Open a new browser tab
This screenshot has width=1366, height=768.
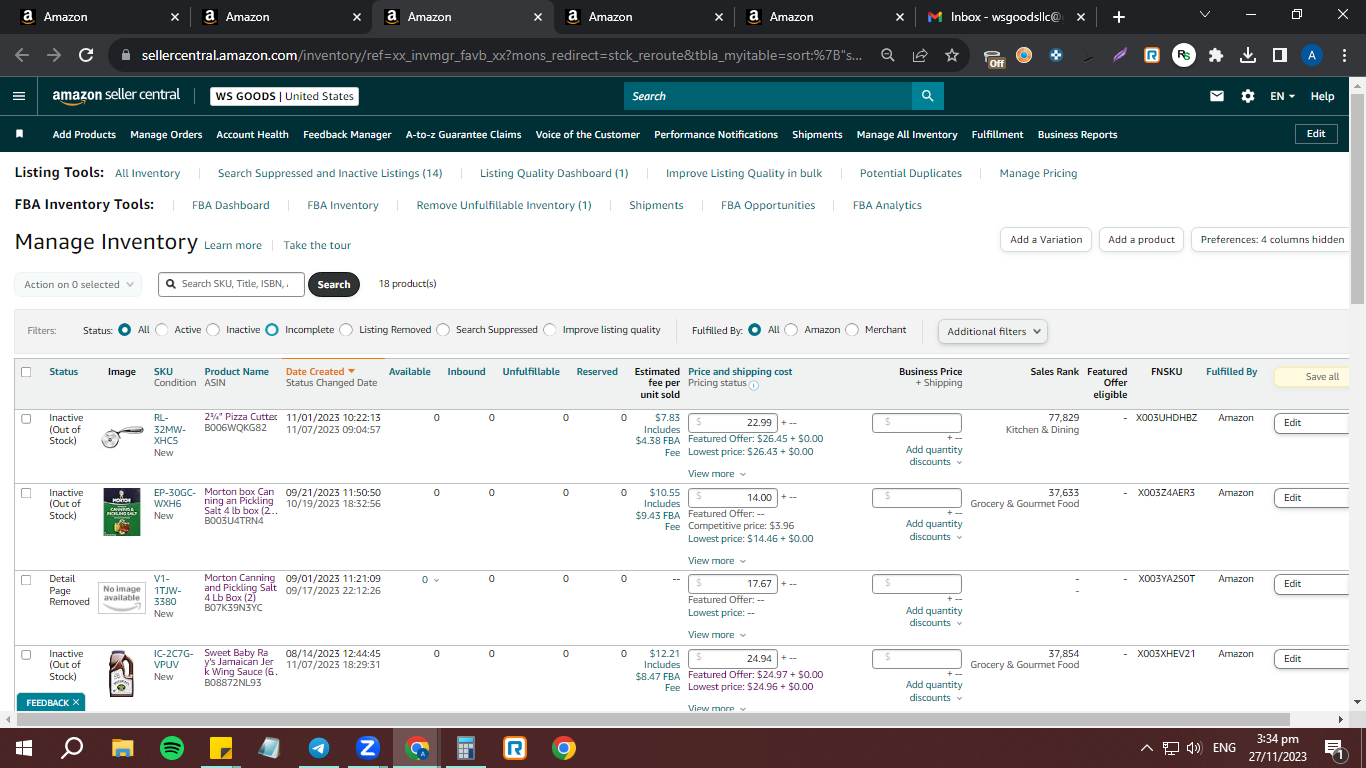pos(1119,17)
